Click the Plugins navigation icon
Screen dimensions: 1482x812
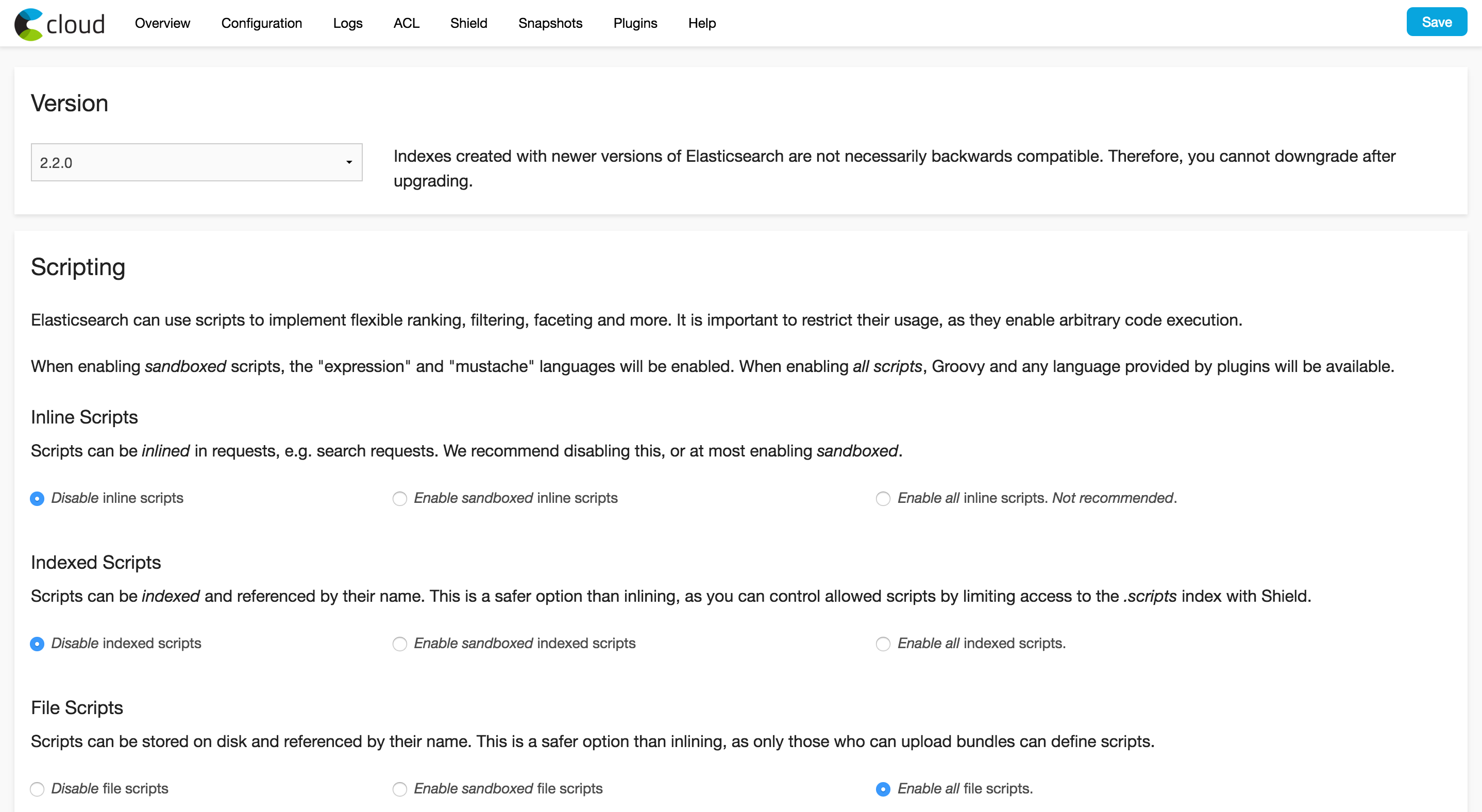click(x=634, y=22)
